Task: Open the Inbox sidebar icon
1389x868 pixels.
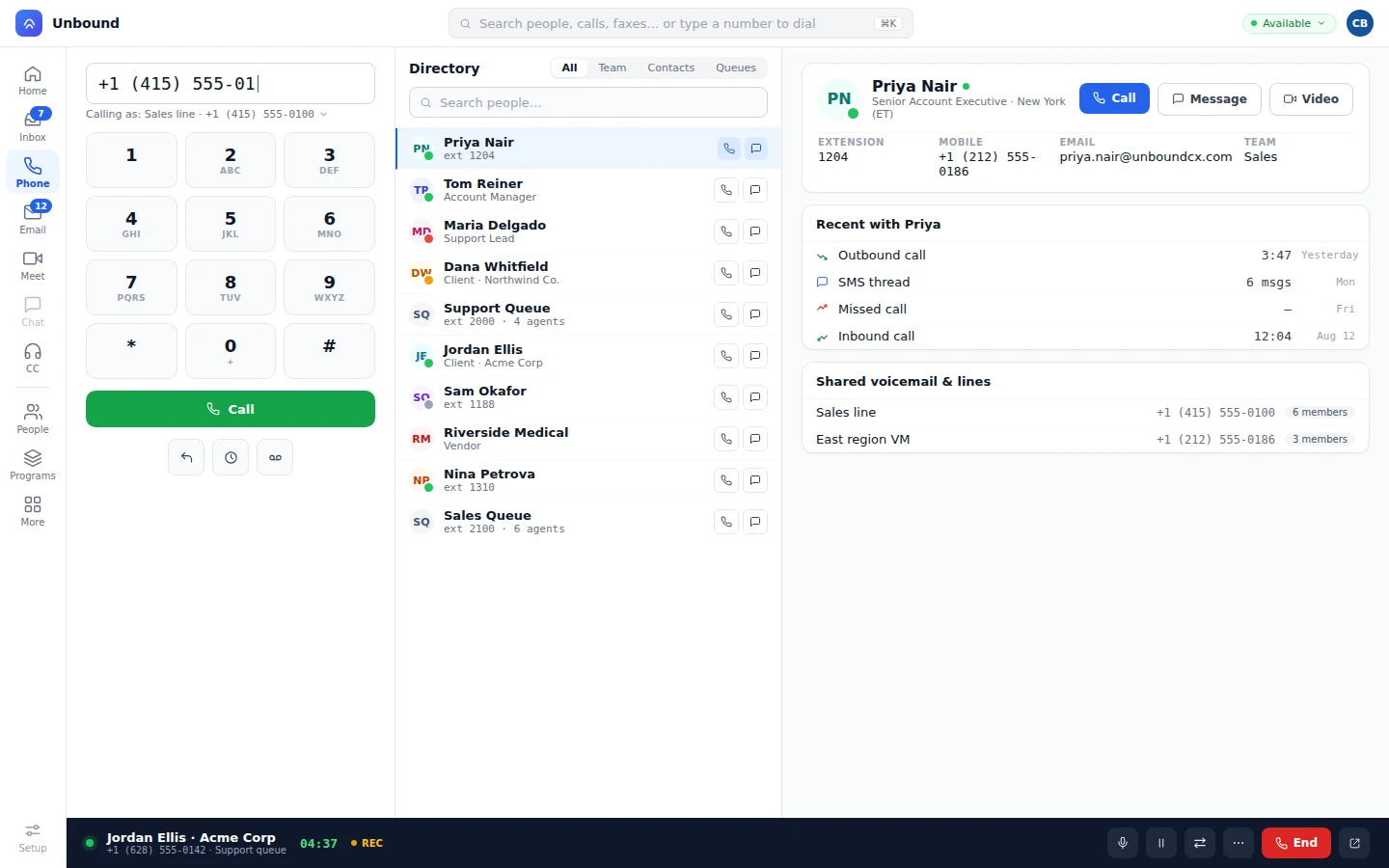Action: pyautogui.click(x=33, y=126)
